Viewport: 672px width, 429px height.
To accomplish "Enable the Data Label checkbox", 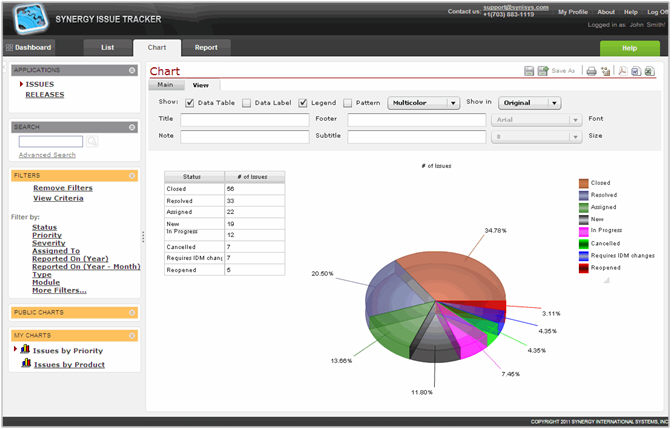I will [246, 103].
